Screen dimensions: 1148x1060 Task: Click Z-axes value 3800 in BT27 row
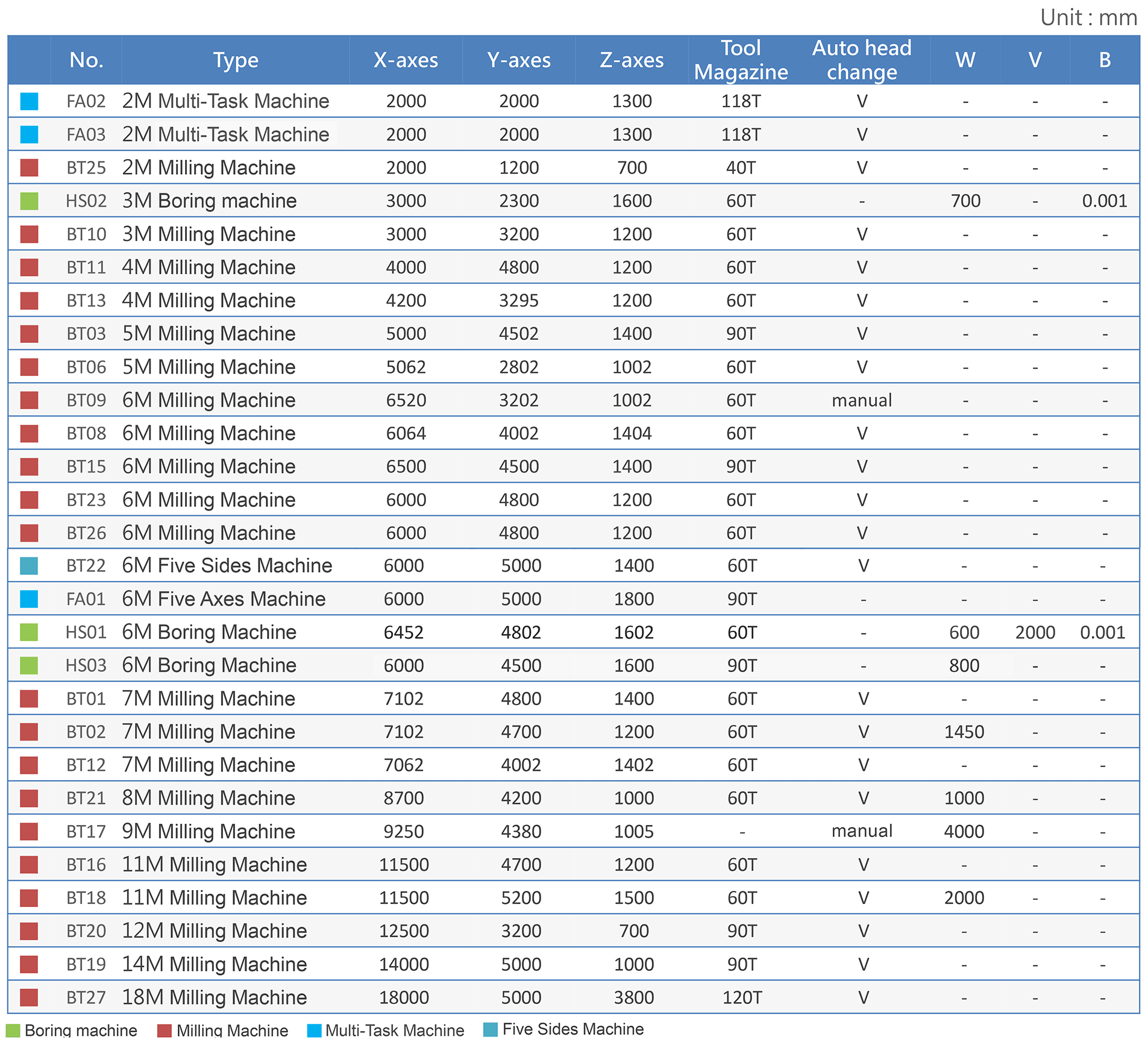[634, 997]
